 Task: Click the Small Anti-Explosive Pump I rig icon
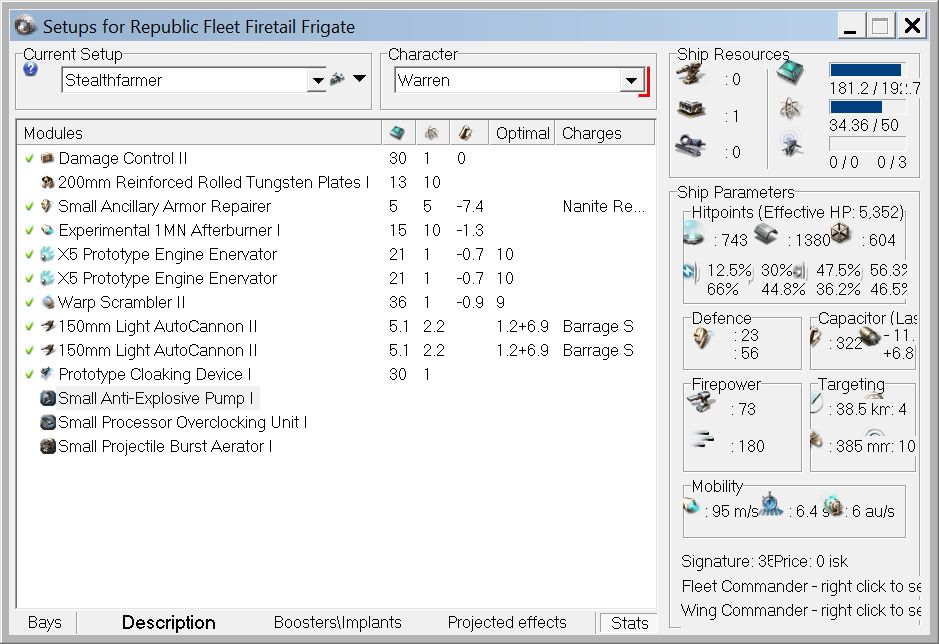pos(48,398)
